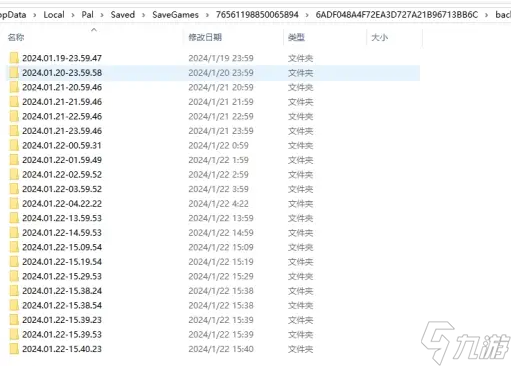Click folder icon for 2024.01.22-00.59.31
Image resolution: width=511 pixels, height=366 pixels.
click(14, 145)
